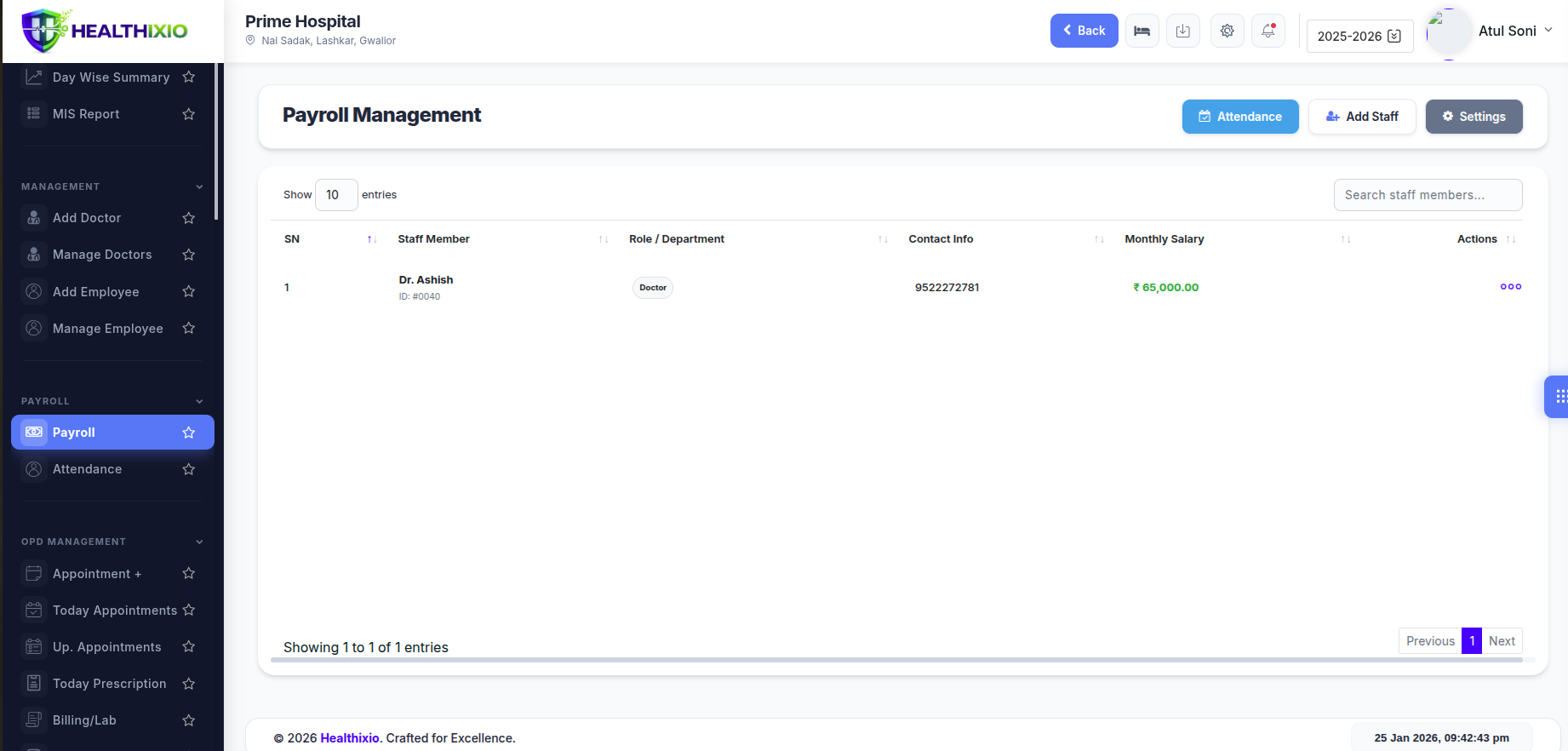Open the floating grid apps handle
The image size is (1568, 751).
point(1559,397)
